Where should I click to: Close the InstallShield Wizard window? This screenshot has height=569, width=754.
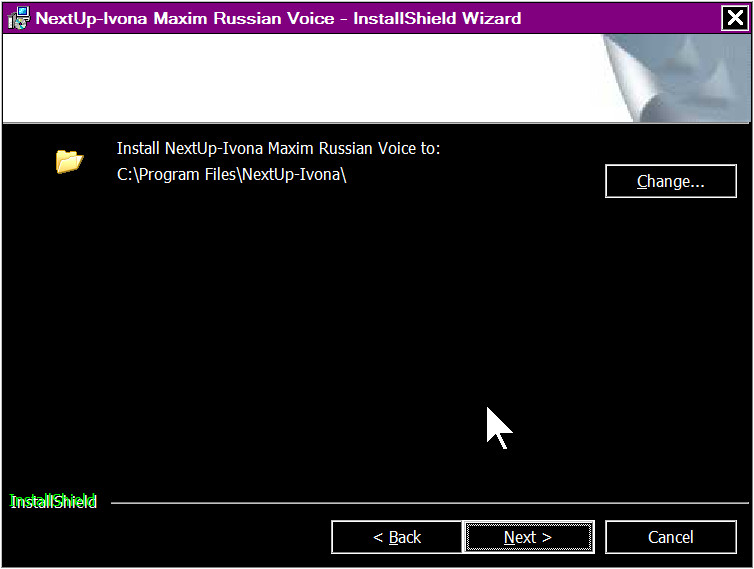coord(735,18)
